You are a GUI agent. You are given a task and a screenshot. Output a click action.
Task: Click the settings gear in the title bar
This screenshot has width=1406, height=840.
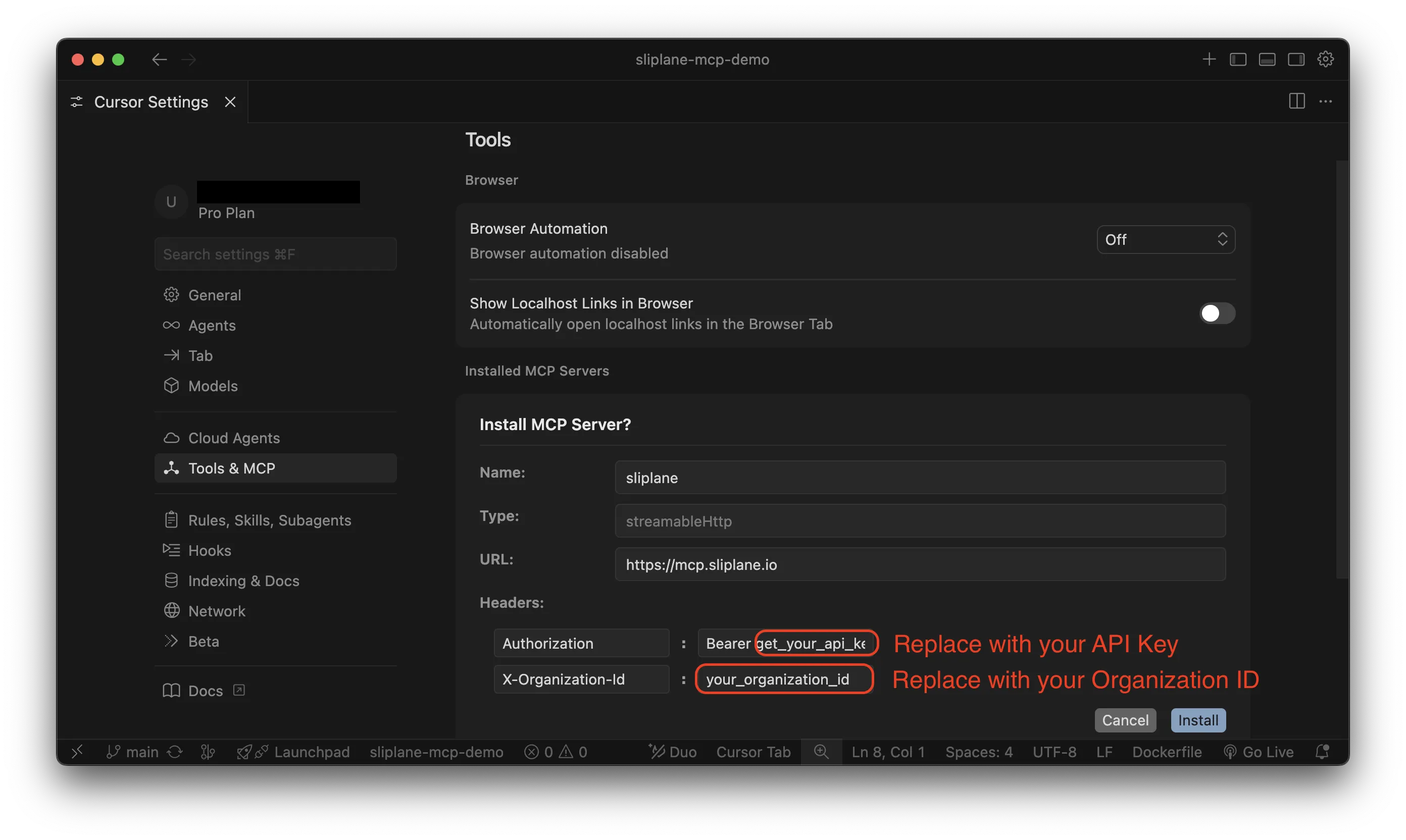click(1325, 60)
